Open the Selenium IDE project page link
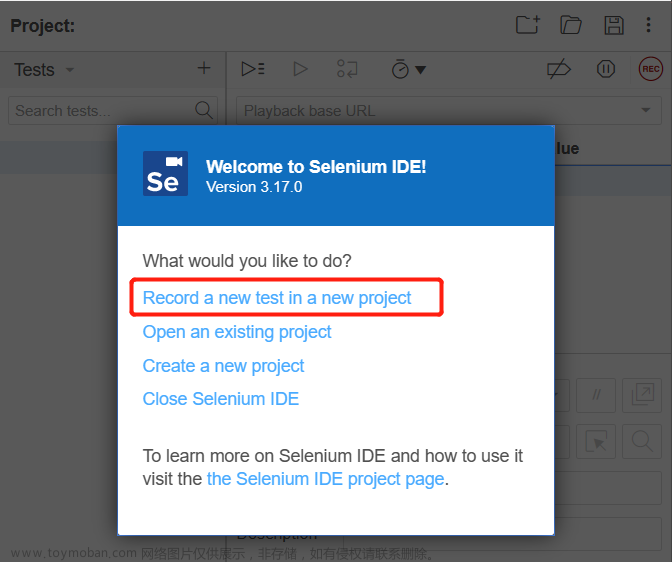The image size is (672, 562). coord(325,479)
